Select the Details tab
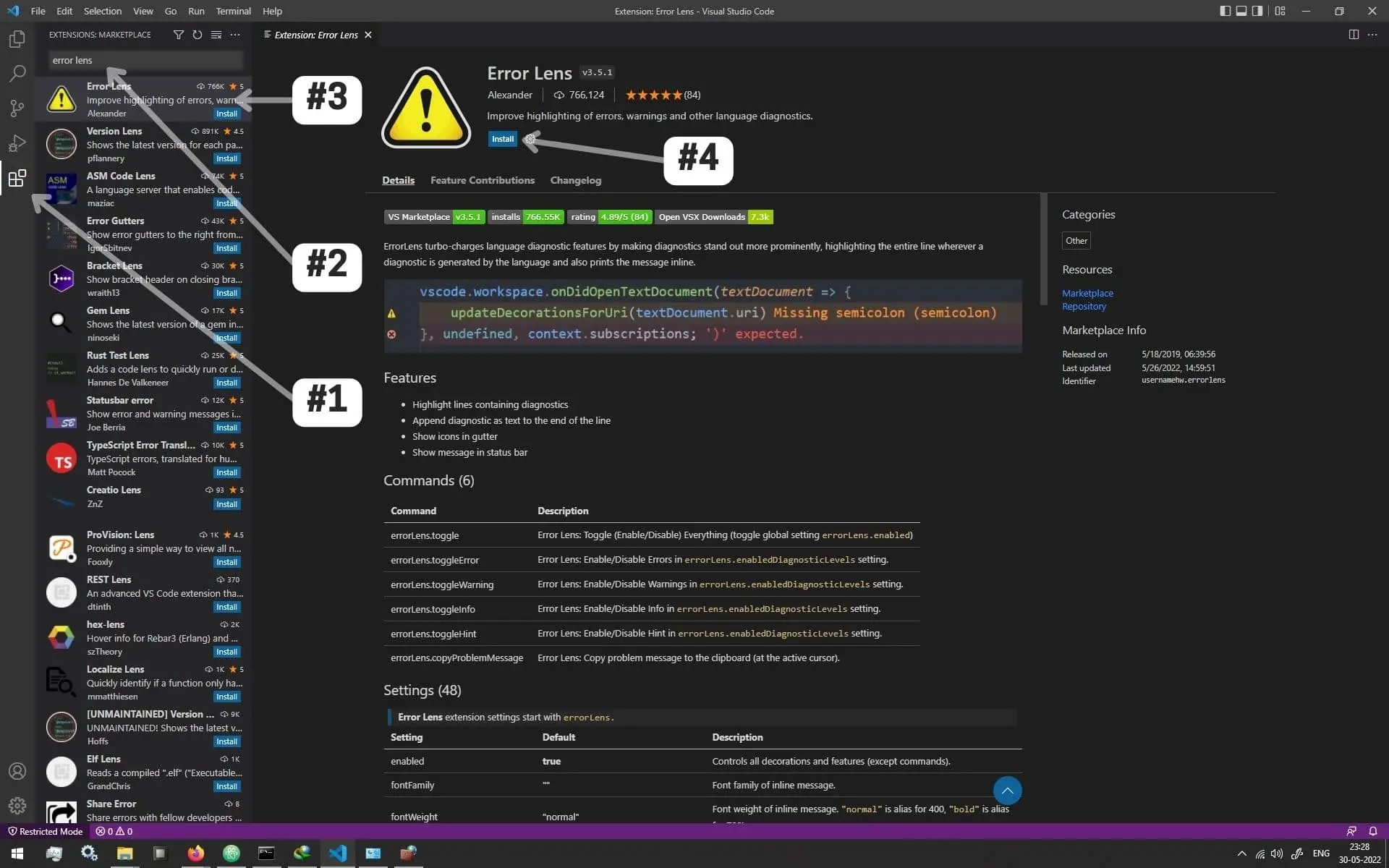This screenshot has height=868, width=1389. click(398, 180)
